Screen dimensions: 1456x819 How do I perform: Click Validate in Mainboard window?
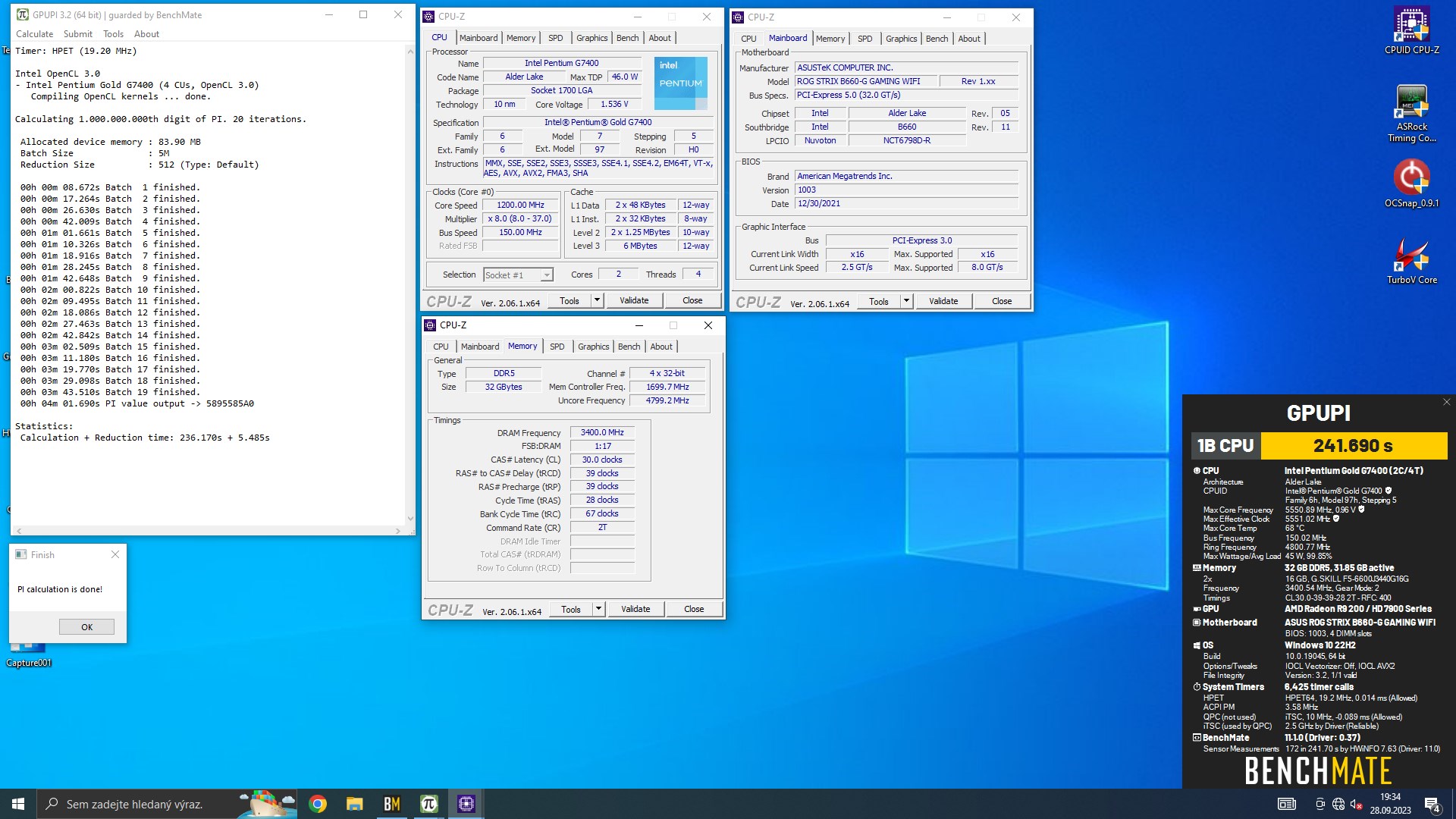click(x=943, y=301)
